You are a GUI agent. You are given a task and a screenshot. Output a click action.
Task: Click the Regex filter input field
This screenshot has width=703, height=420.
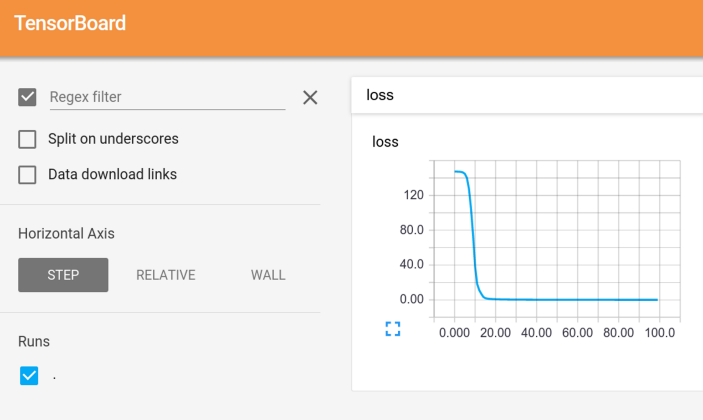tap(167, 97)
